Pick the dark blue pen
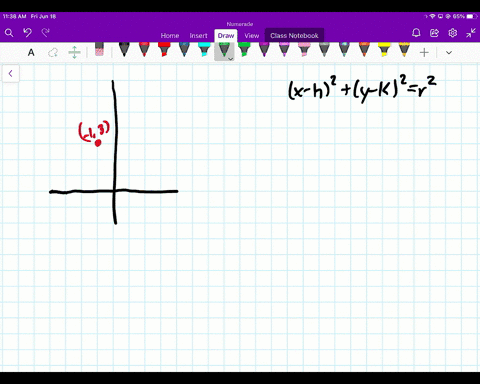This screenshot has width=480, height=384. pyautogui.click(x=184, y=49)
